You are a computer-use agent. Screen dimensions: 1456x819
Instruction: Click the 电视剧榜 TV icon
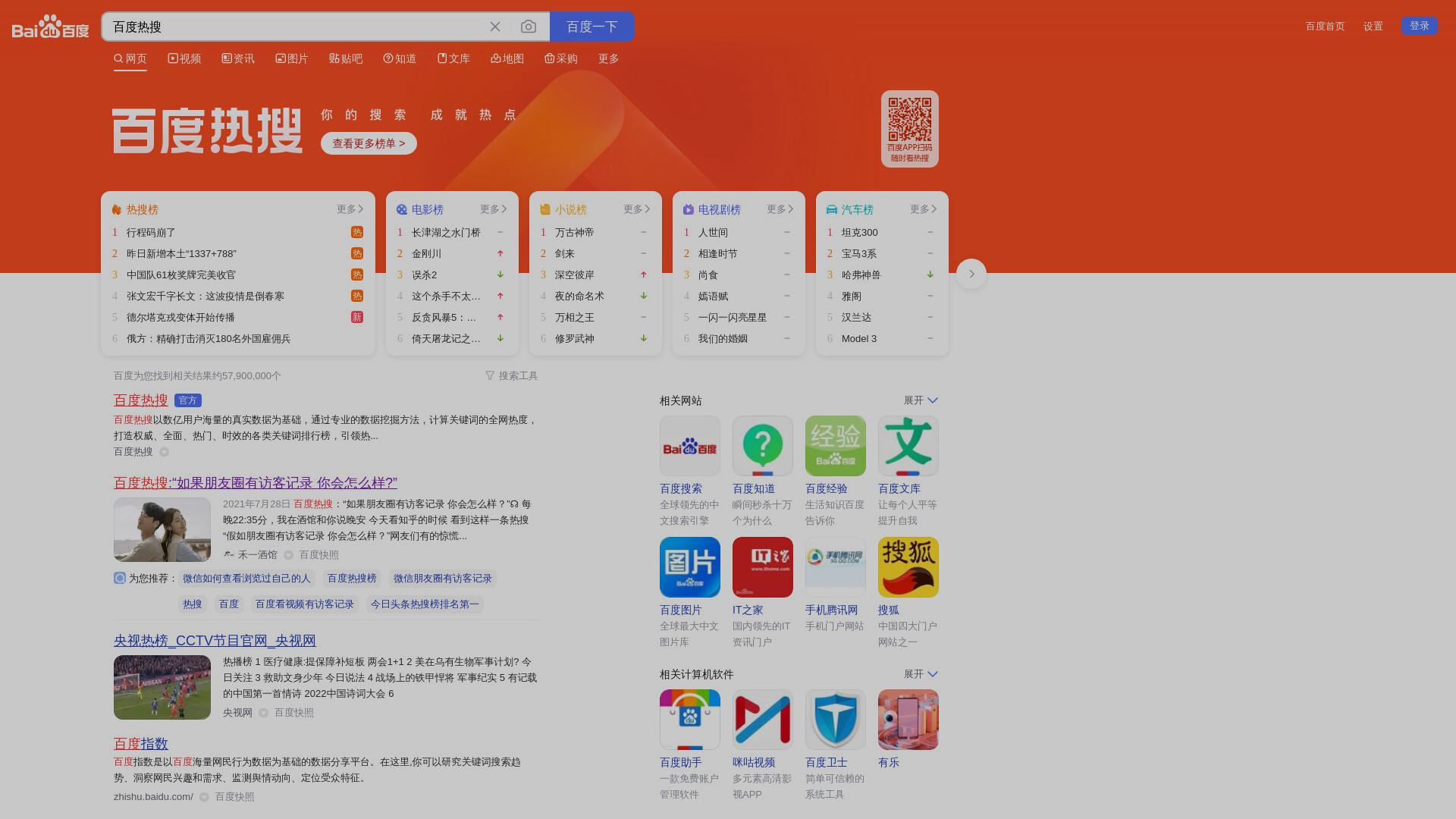coord(689,209)
